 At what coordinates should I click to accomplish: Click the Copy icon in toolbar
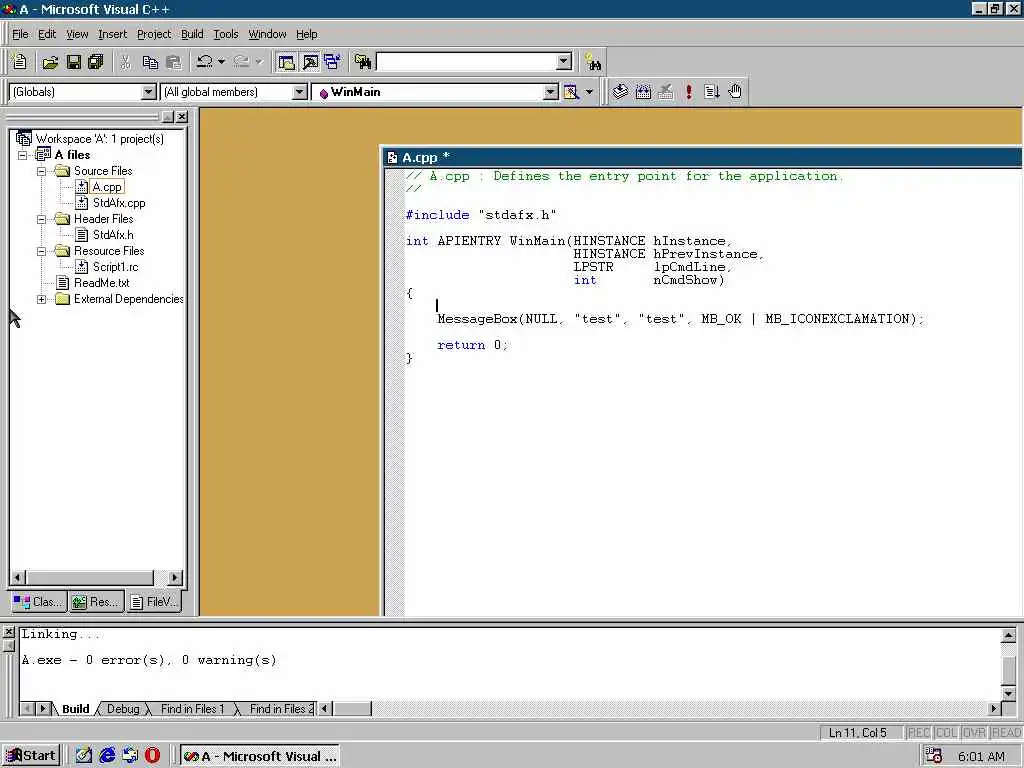point(150,62)
